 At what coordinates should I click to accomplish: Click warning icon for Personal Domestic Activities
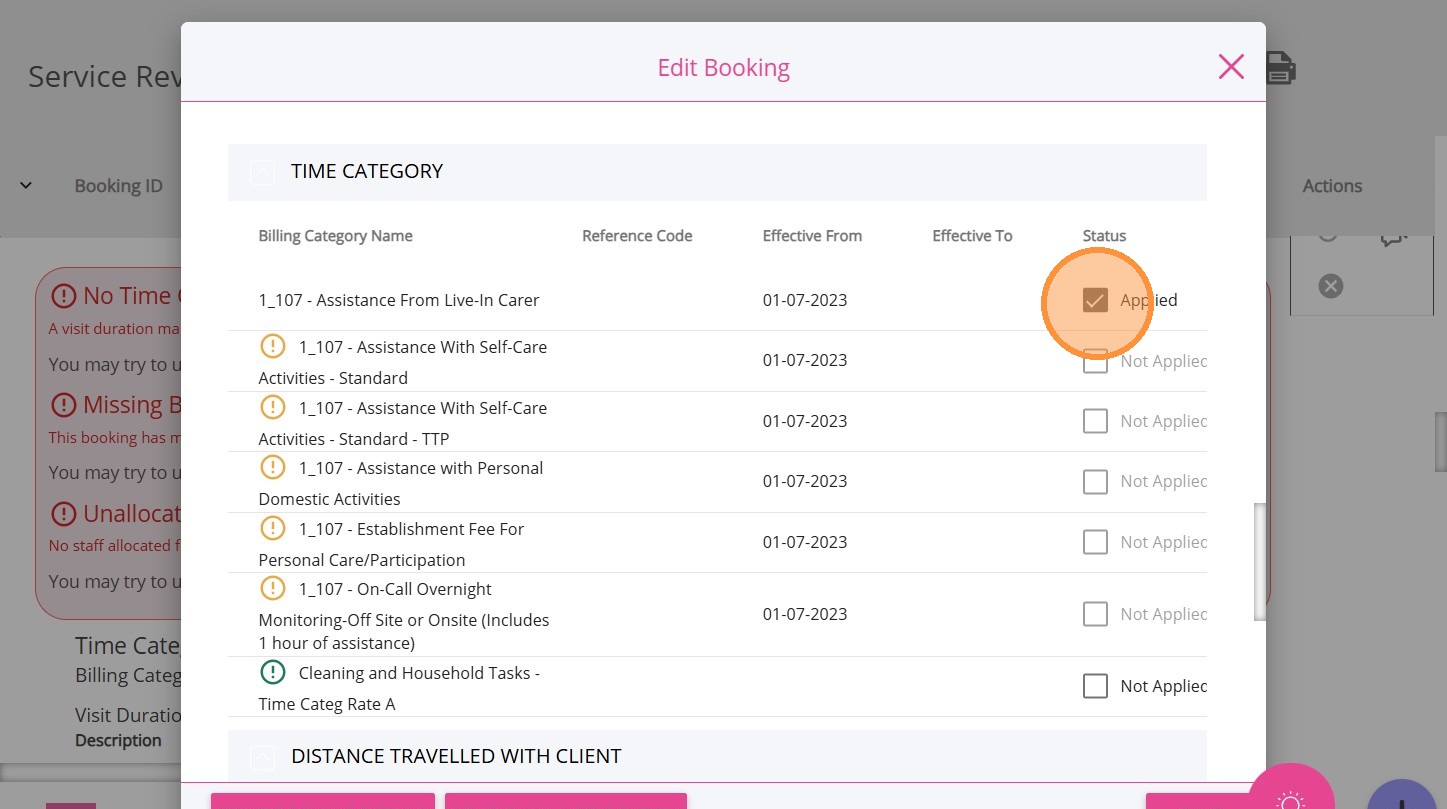[273, 468]
